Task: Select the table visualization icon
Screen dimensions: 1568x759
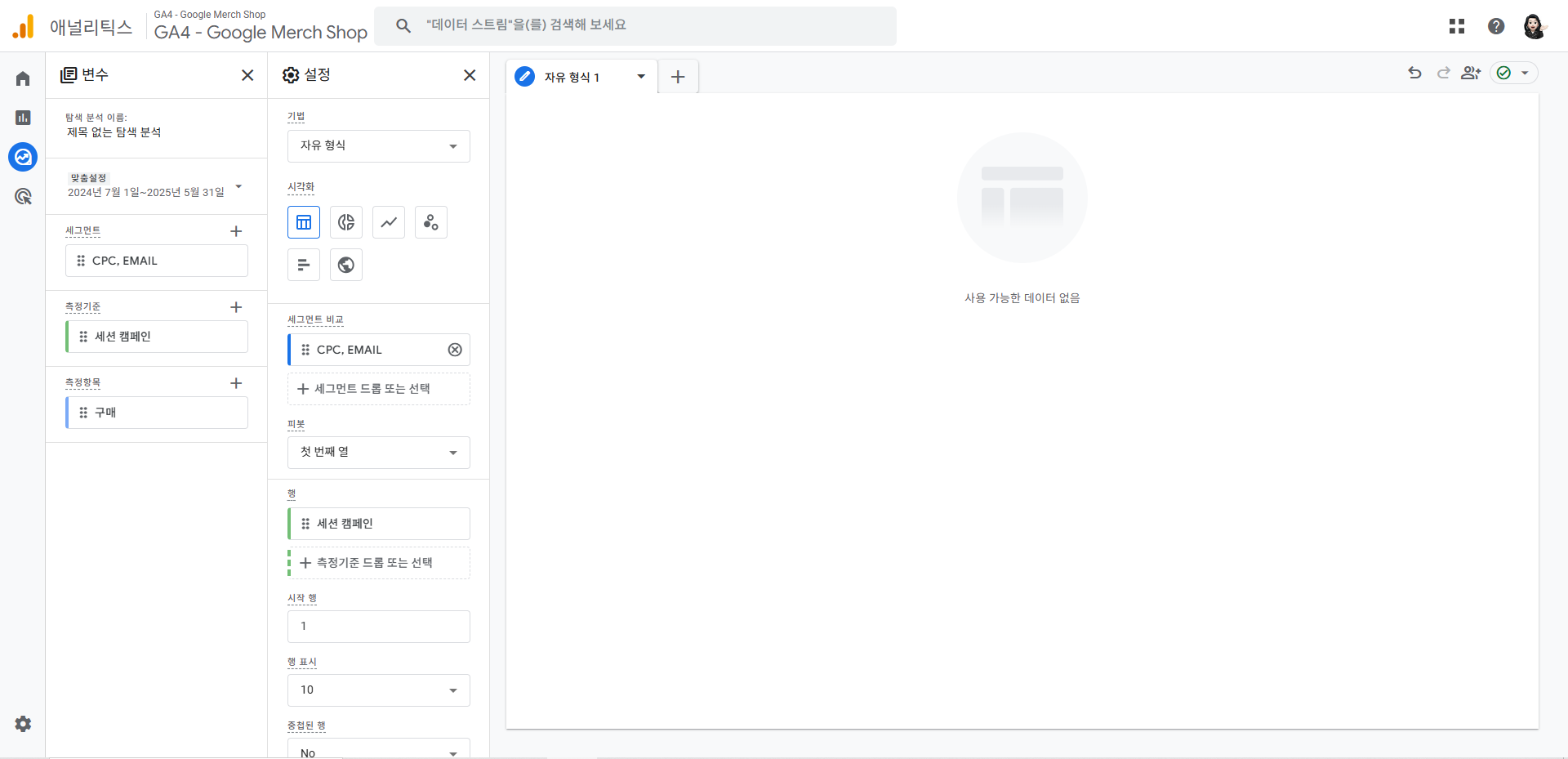Action: click(304, 222)
